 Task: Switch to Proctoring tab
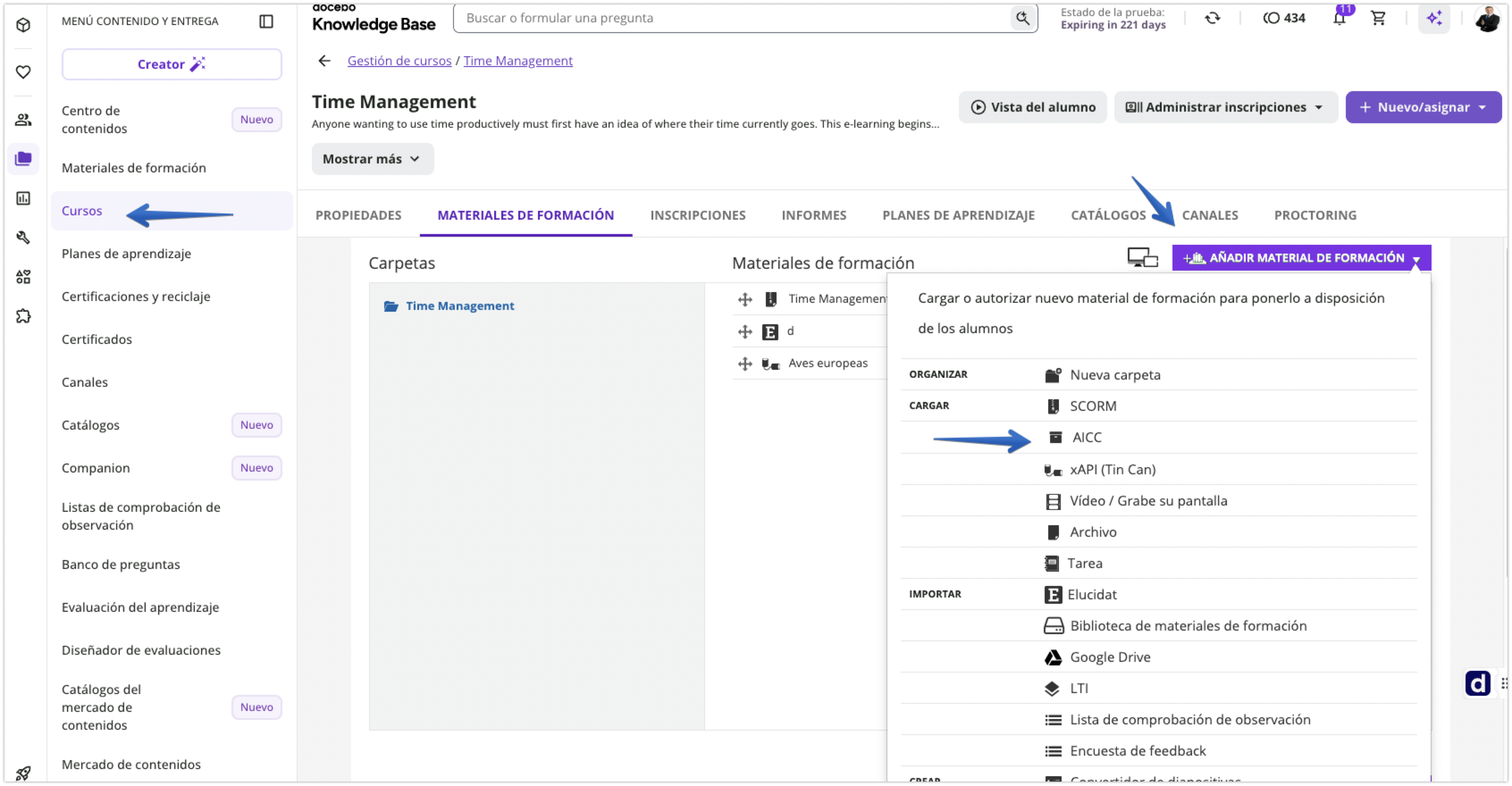(1315, 215)
